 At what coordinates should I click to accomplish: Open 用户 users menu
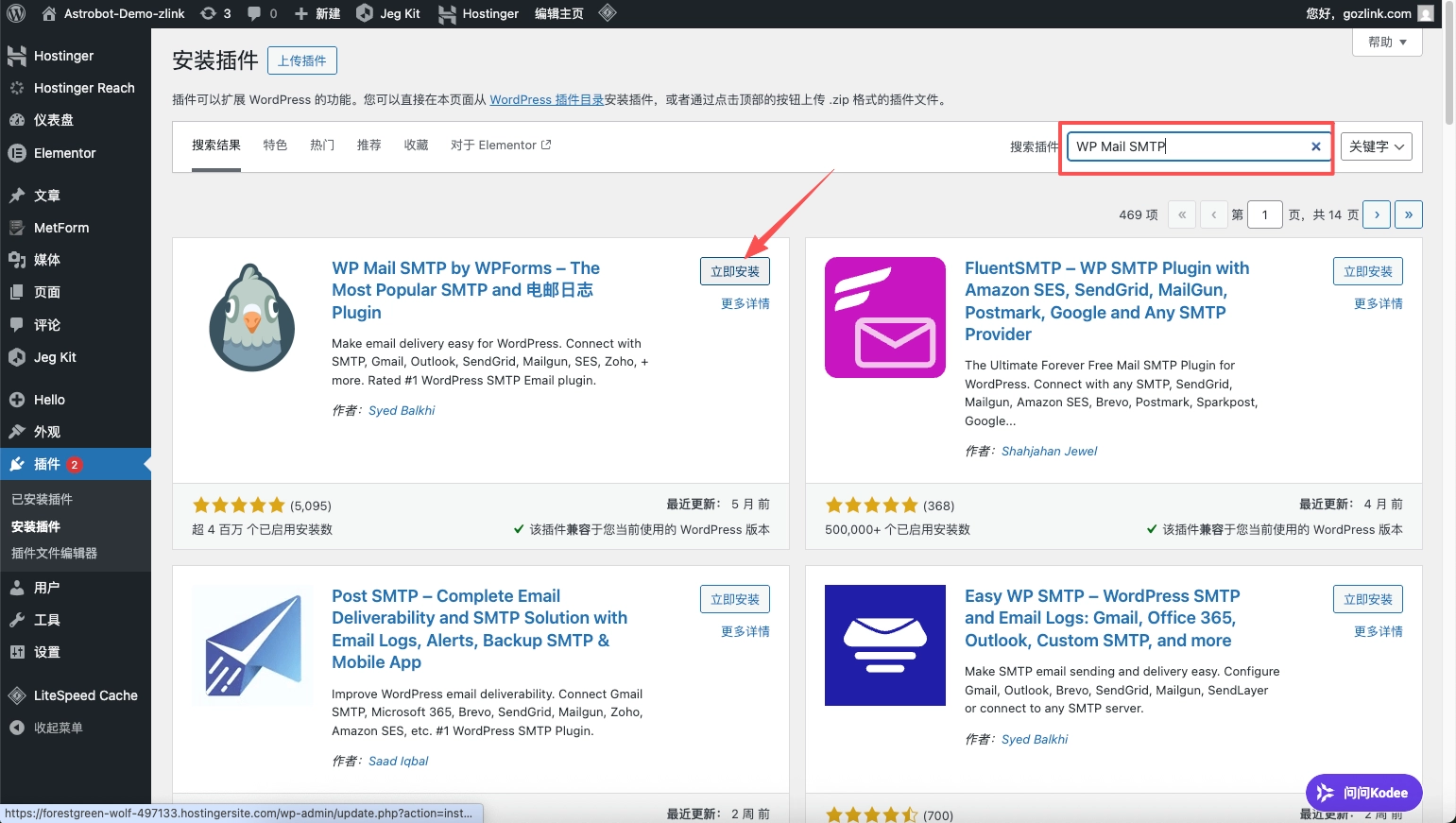(76, 588)
